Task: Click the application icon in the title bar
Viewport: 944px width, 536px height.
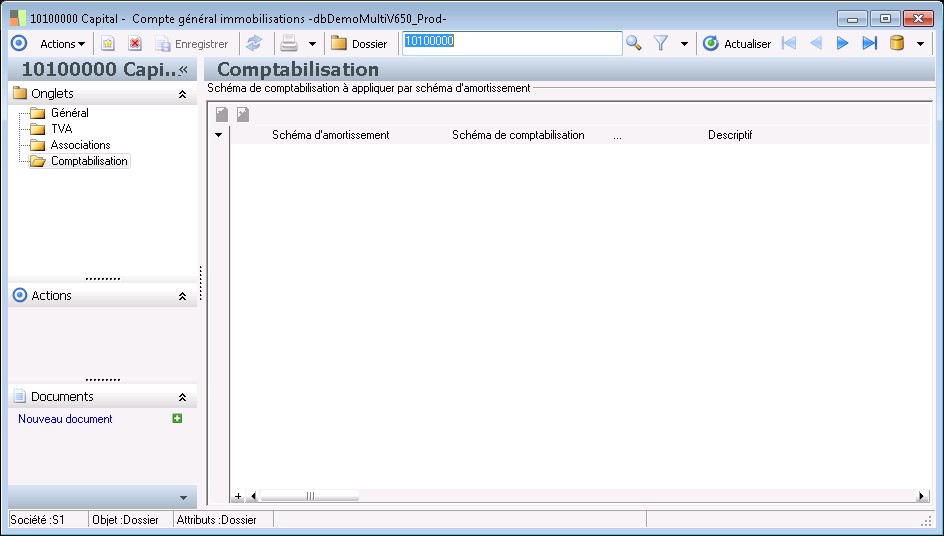Action: [17, 18]
